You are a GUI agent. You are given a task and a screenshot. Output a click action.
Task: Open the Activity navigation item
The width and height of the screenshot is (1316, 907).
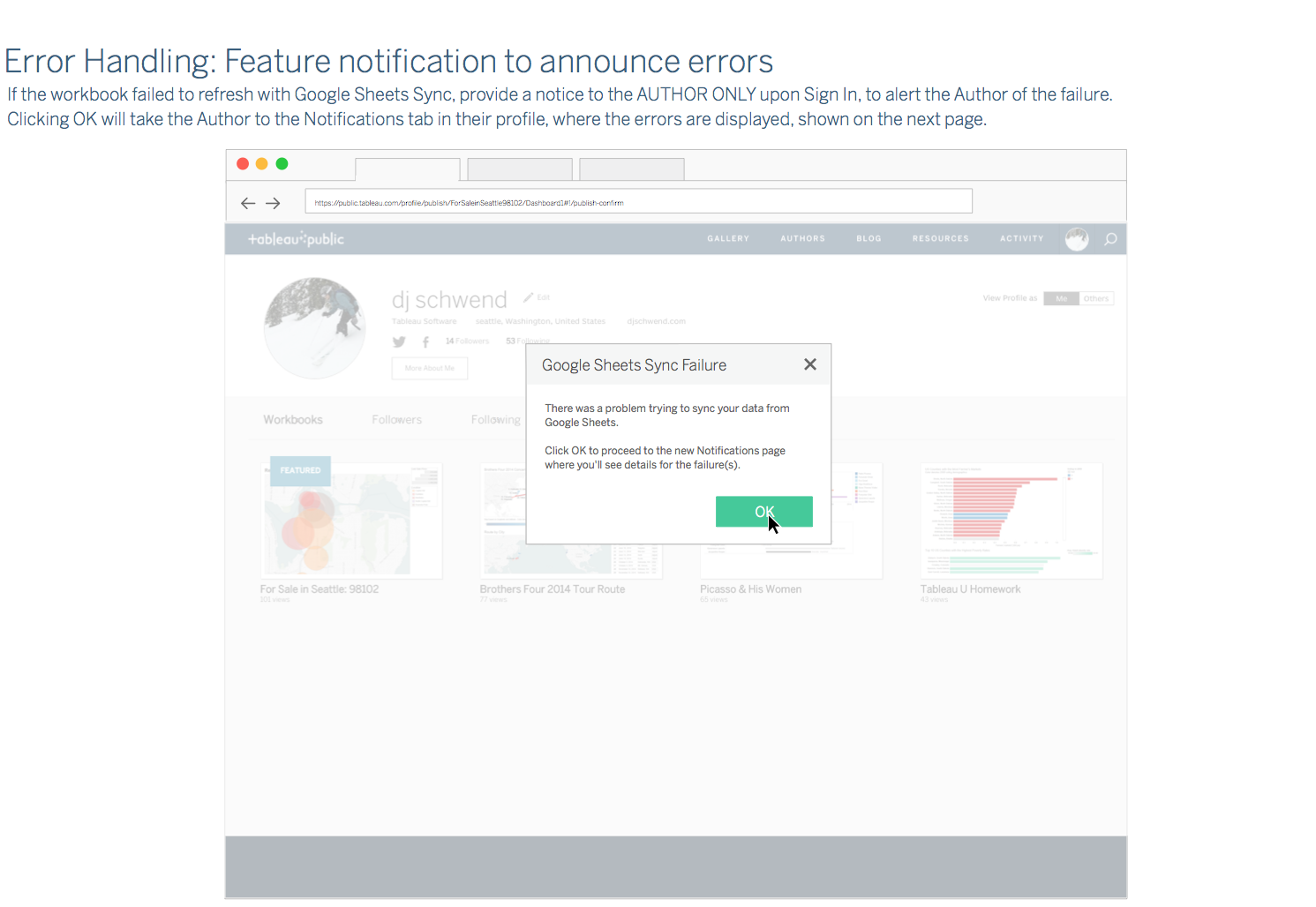pos(1021,239)
